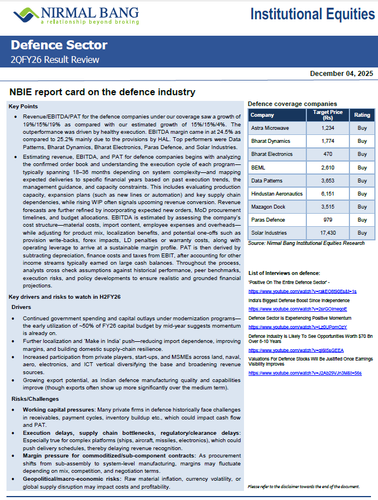Click the target price in Bharat Dynamics row
Image resolution: width=378 pixels, height=500 pixels.
pyautogui.click(x=328, y=141)
